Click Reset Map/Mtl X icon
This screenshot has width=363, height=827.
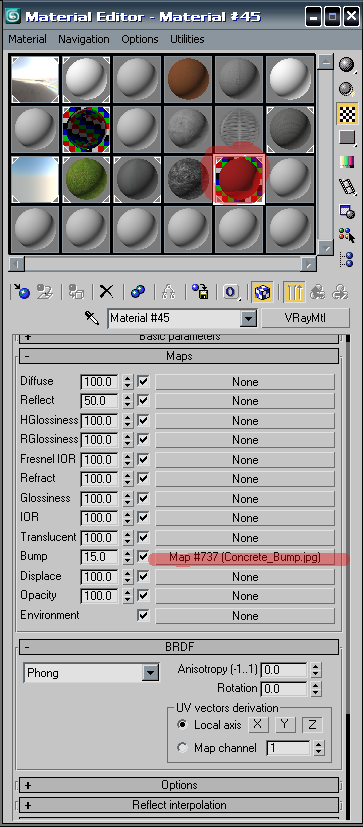(107, 291)
